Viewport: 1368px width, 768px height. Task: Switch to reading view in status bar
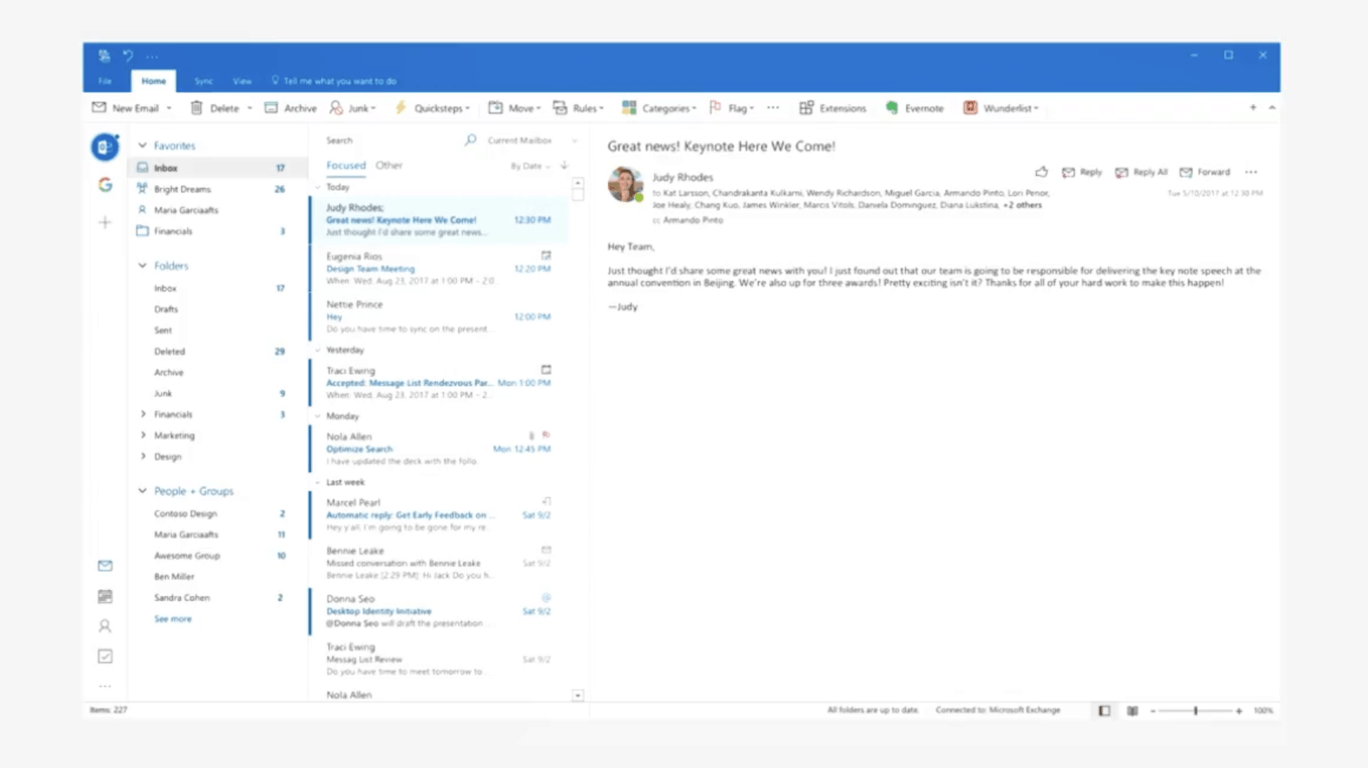(x=1132, y=711)
